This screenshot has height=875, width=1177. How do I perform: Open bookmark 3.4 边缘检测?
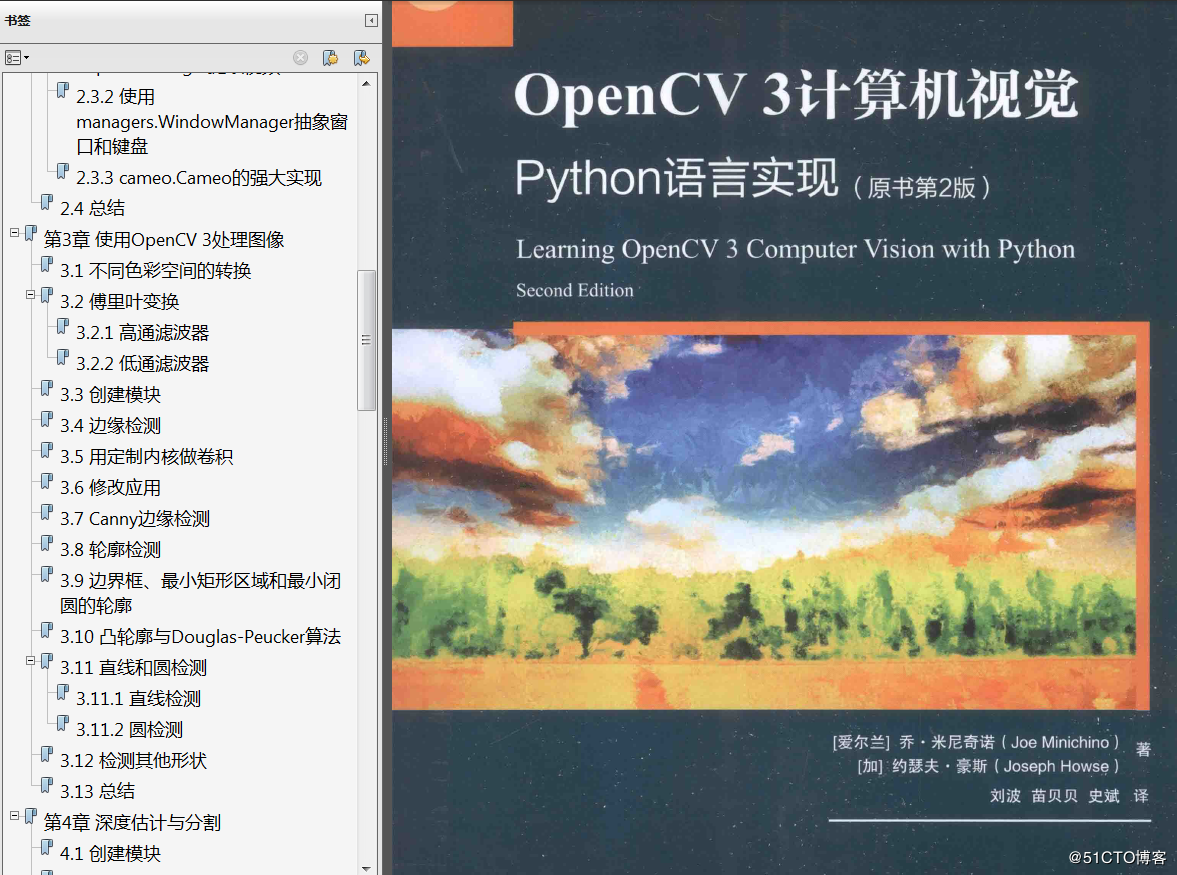(x=110, y=425)
